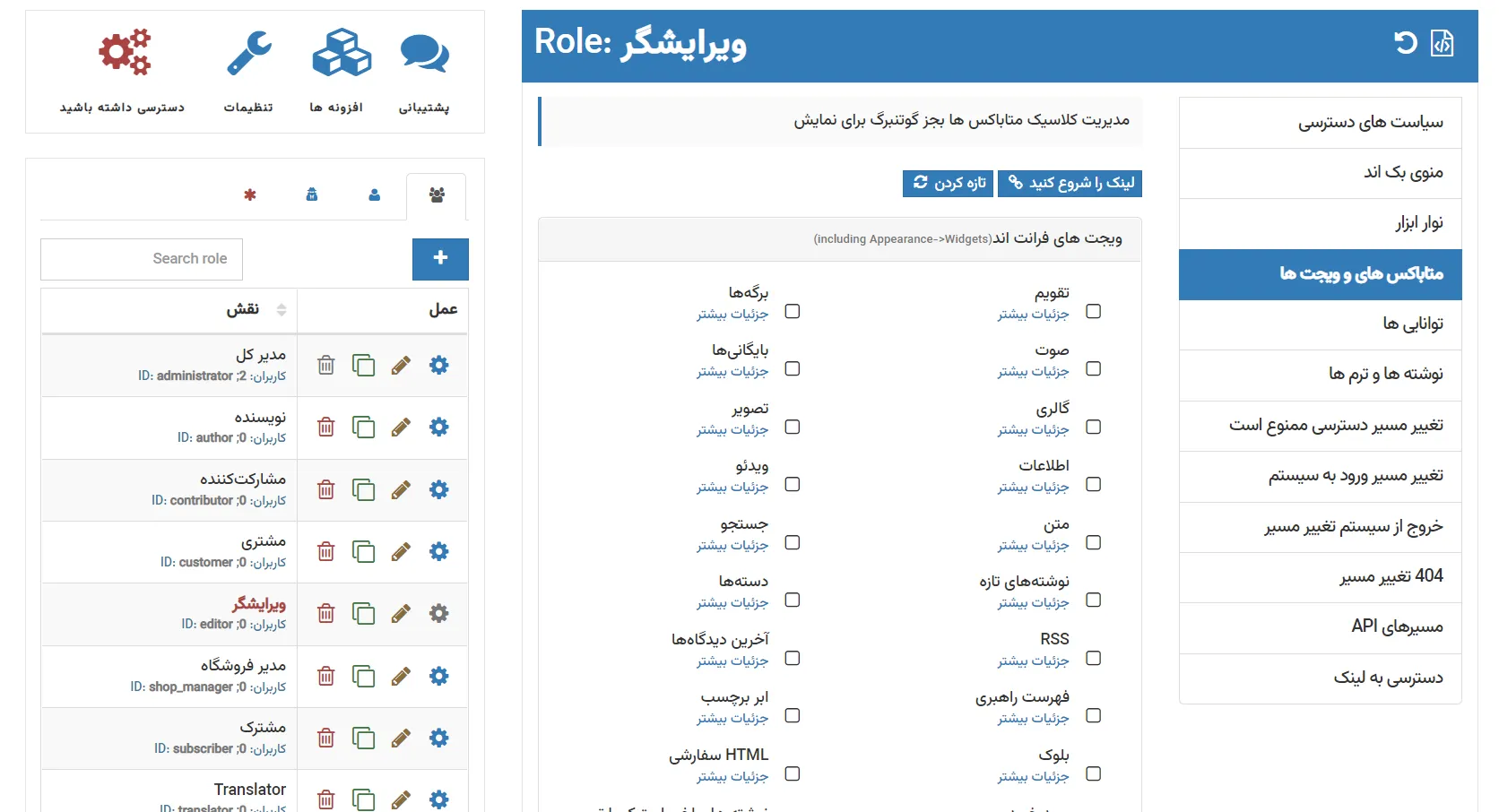
Task: Edit the contributor role with pencil icon
Action: click(401, 489)
